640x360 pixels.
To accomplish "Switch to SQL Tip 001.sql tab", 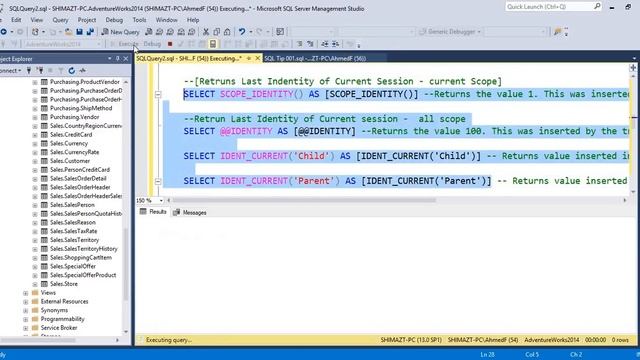I will coord(315,58).
